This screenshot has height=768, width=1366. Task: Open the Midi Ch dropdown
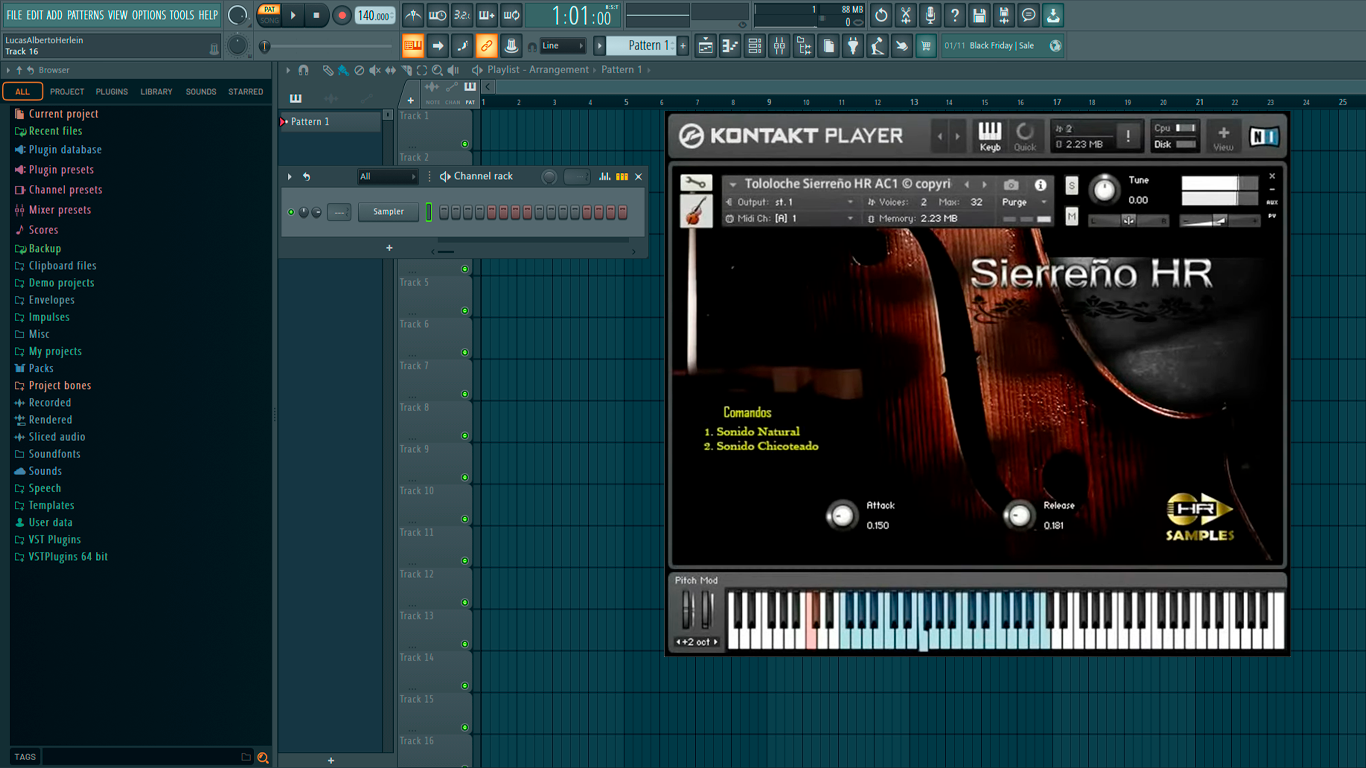coord(791,218)
